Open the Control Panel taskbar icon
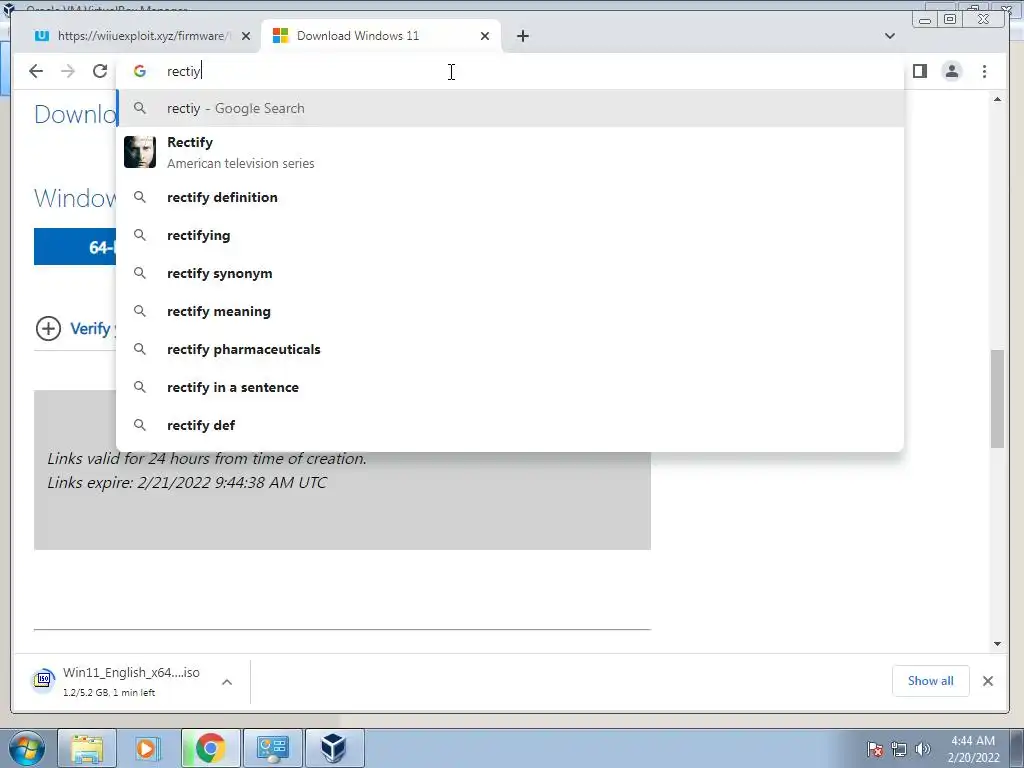Viewport: 1024px width, 768px height. tap(272, 748)
